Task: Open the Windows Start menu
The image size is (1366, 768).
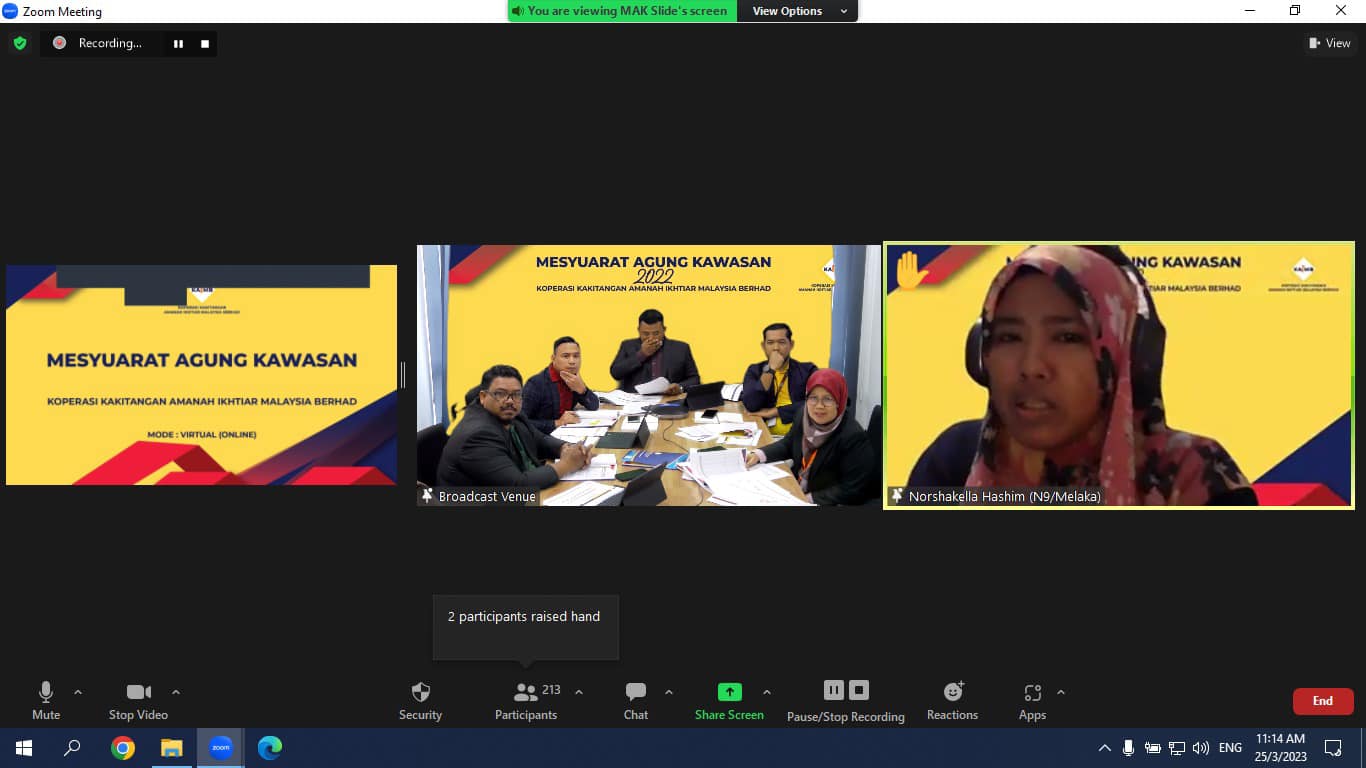Action: pos(24,748)
